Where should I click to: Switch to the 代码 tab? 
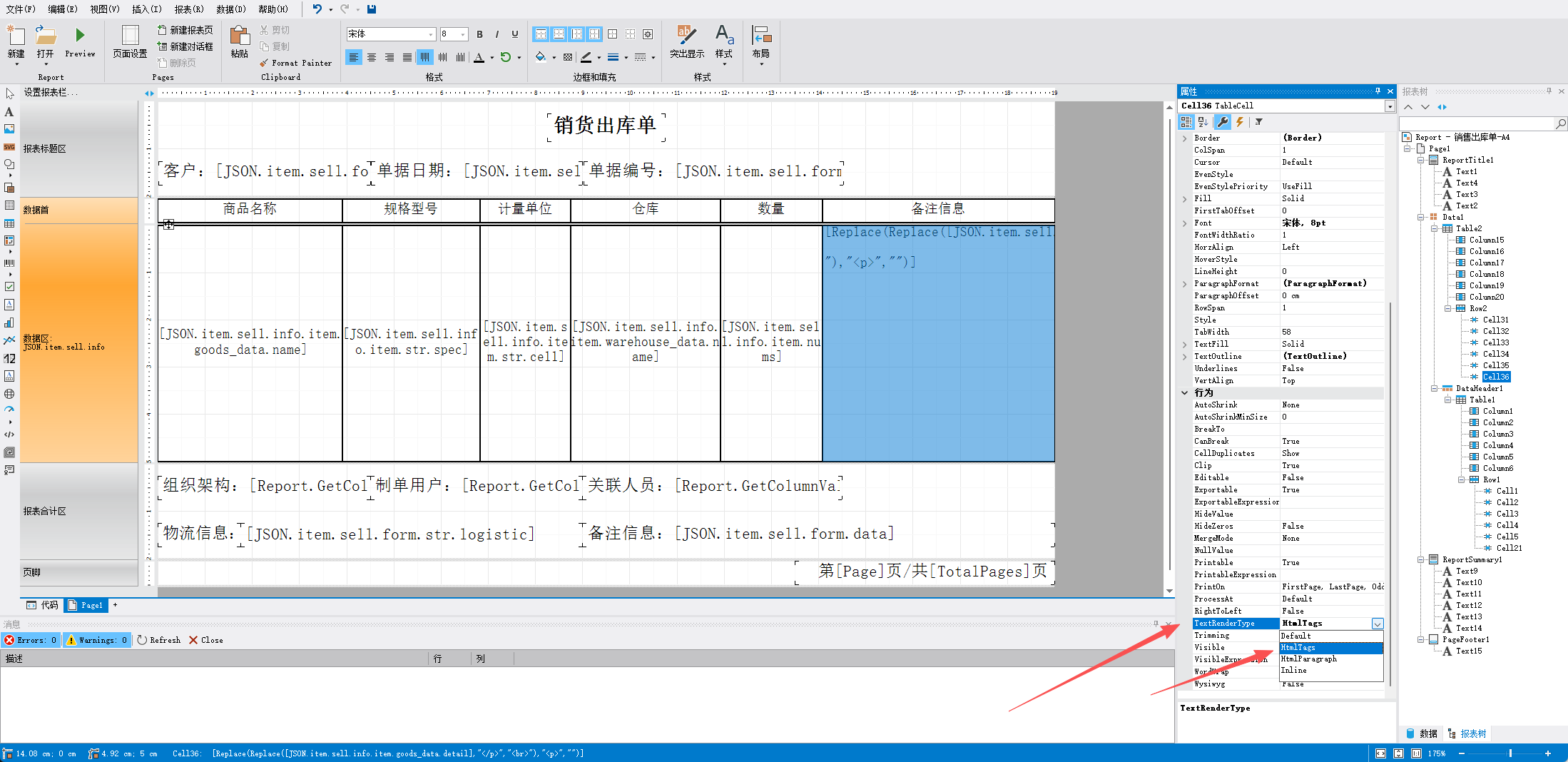(43, 605)
